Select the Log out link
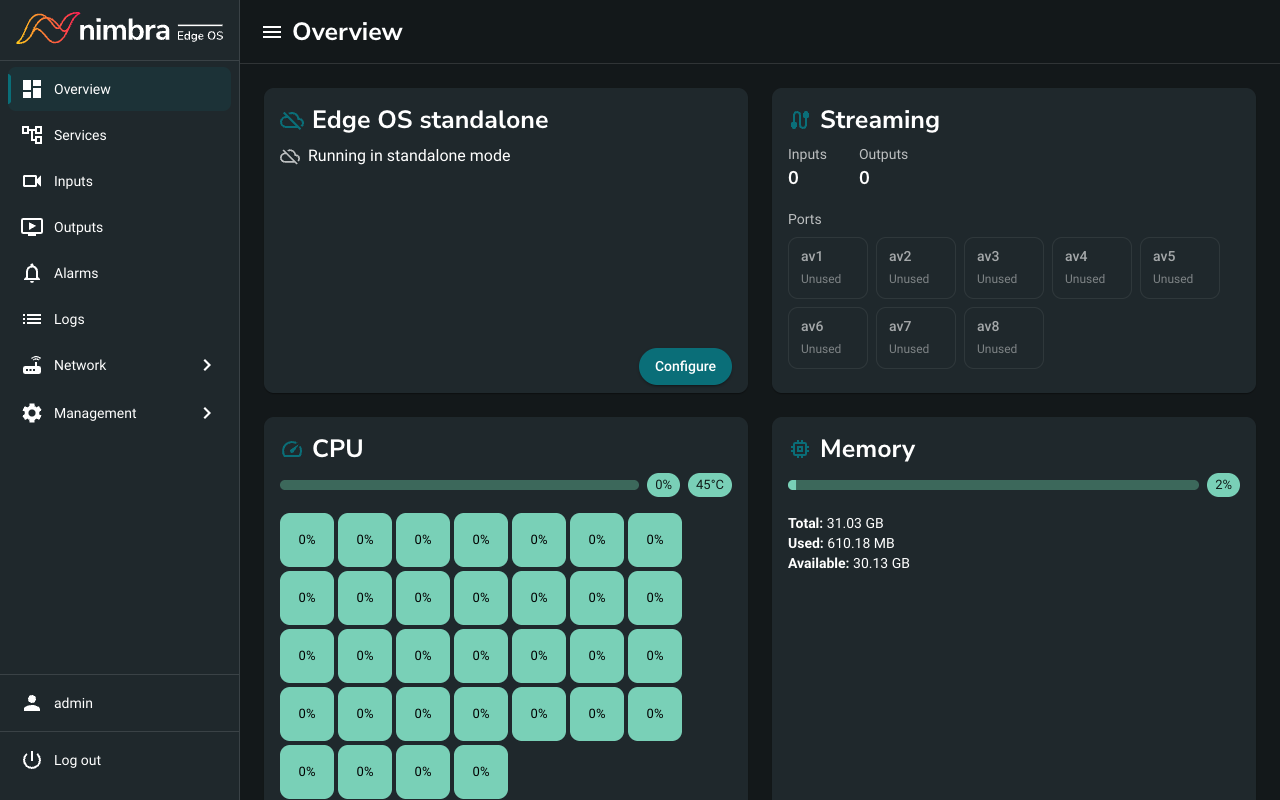Screen dimensions: 1280x800 (120, 760)
